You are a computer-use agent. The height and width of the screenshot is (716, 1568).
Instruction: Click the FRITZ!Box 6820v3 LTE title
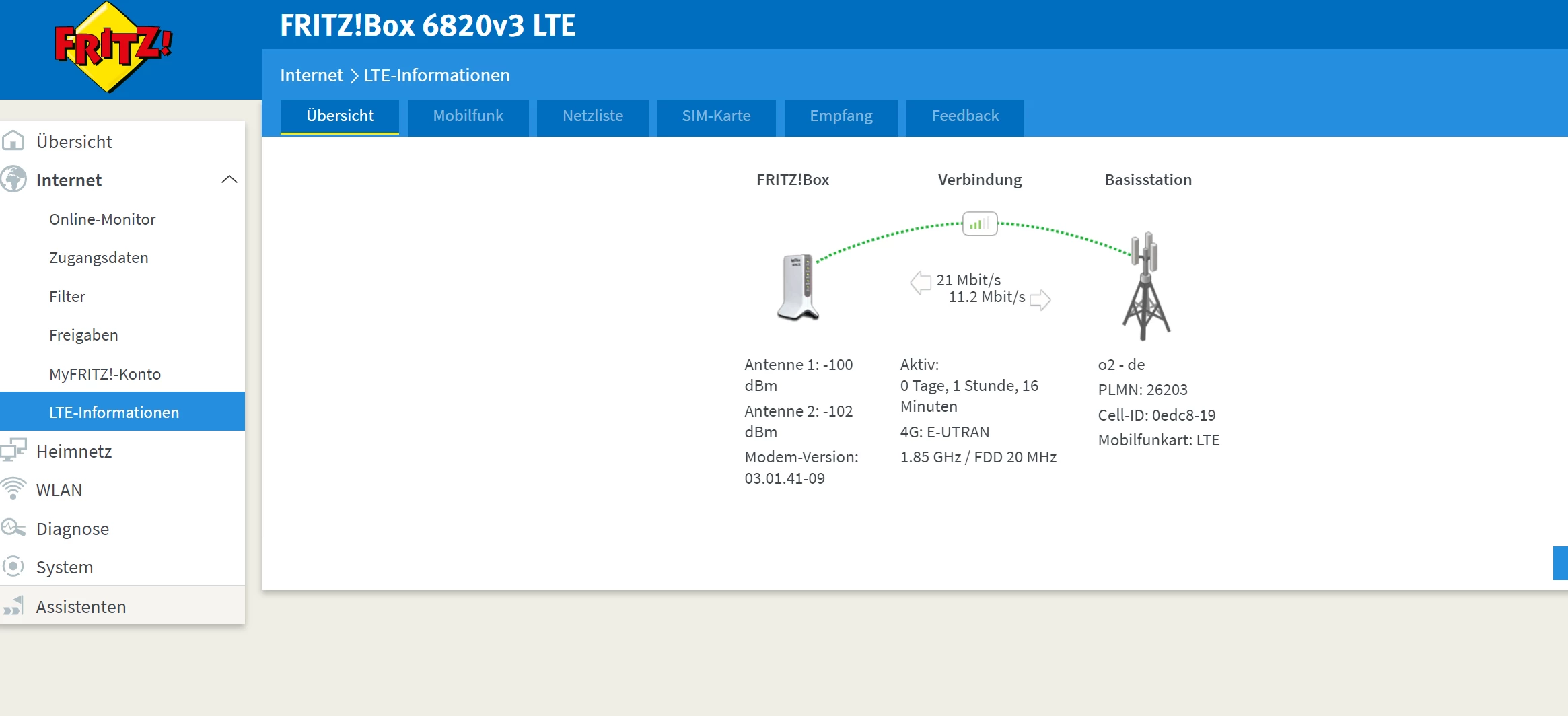[428, 26]
